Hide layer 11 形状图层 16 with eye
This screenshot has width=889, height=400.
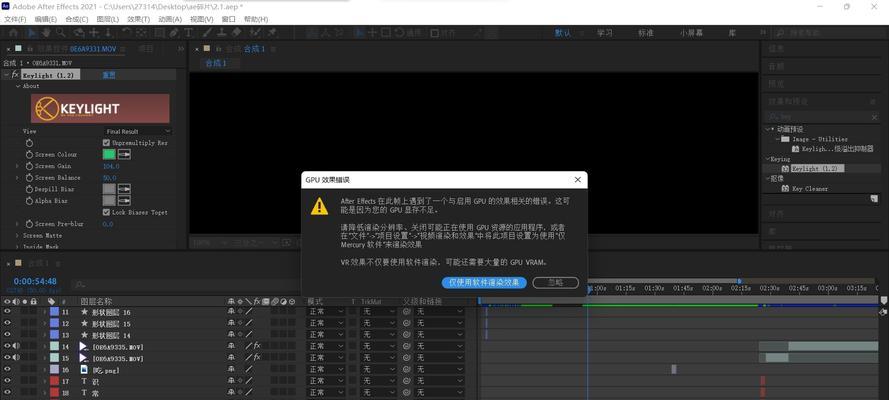[x=7, y=312]
